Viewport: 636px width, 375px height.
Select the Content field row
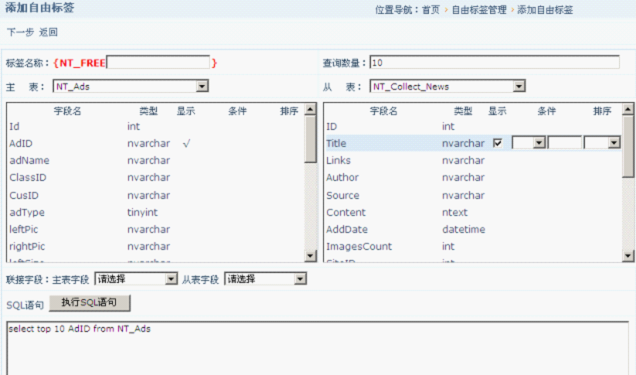[473, 212]
